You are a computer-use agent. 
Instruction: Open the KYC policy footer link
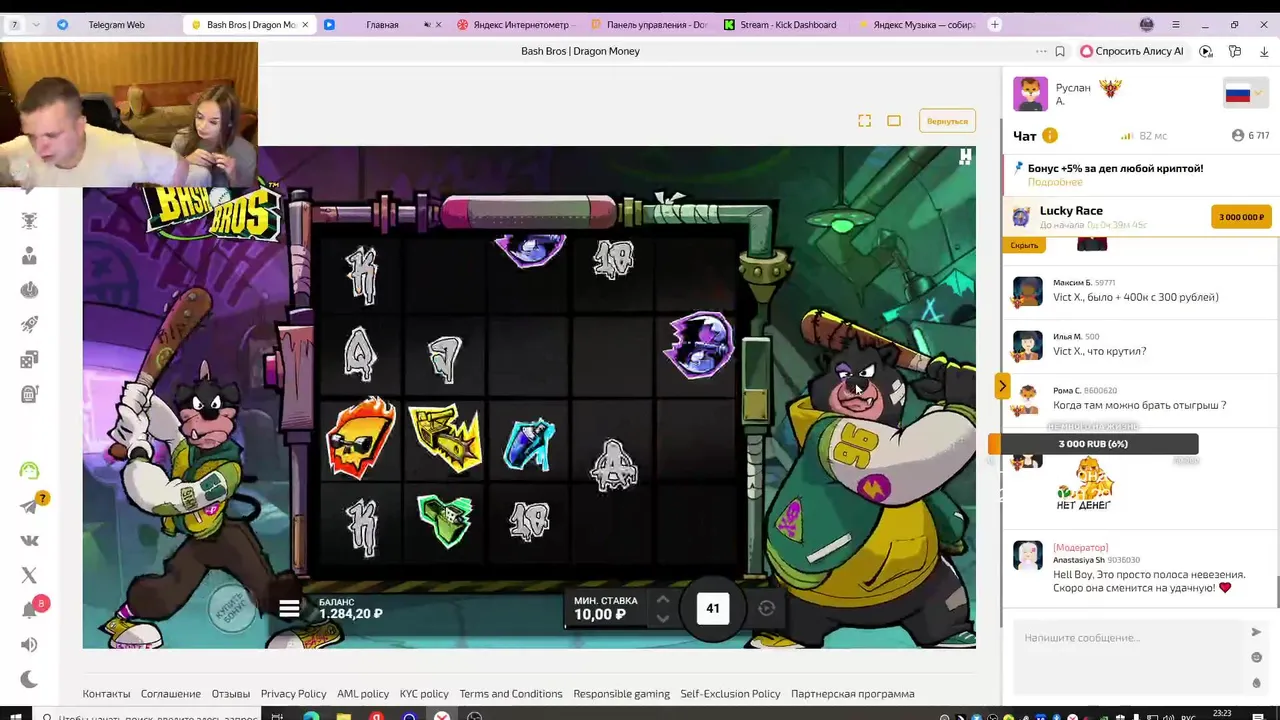point(424,694)
